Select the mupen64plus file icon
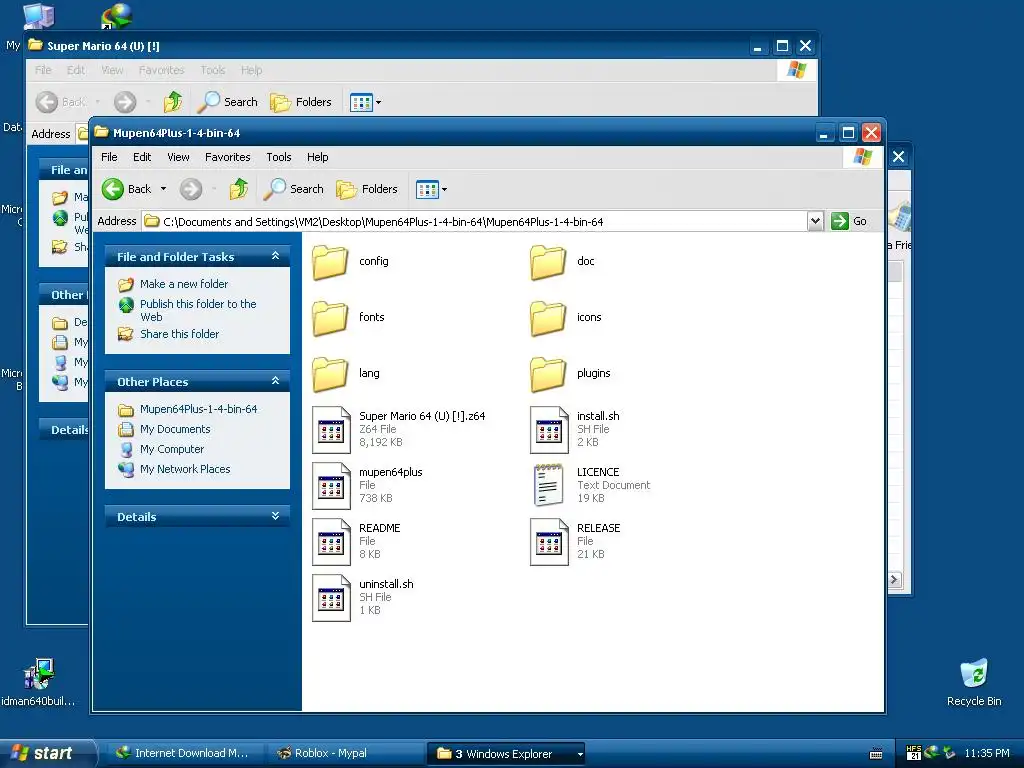 point(331,486)
